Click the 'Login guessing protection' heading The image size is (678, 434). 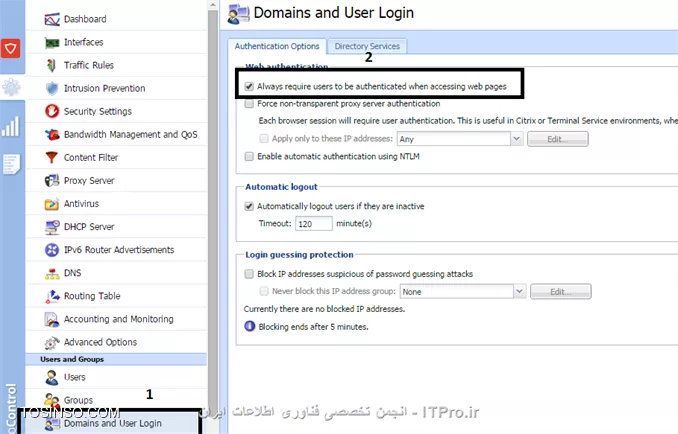[299, 255]
